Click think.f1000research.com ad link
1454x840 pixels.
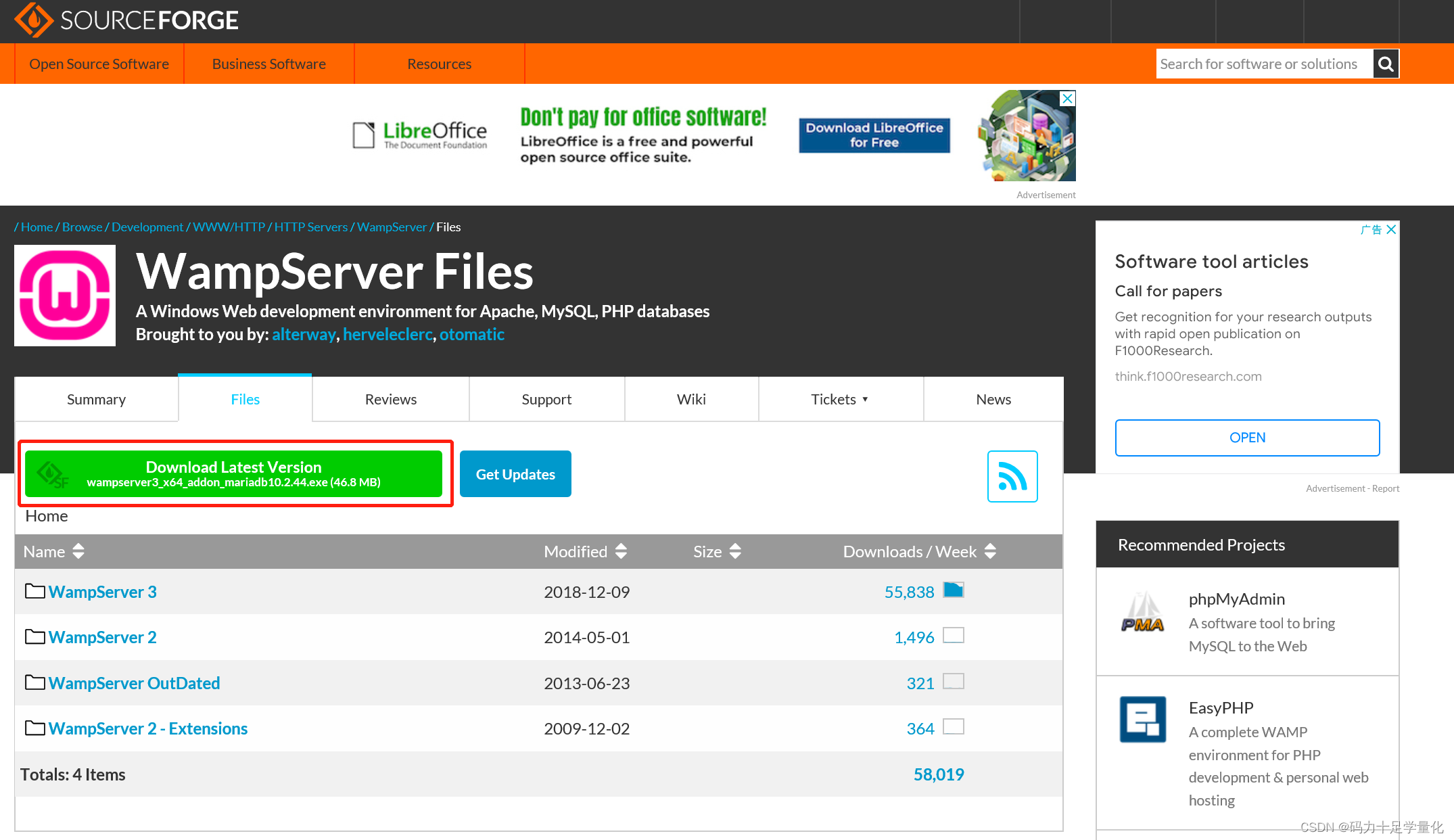[1188, 376]
